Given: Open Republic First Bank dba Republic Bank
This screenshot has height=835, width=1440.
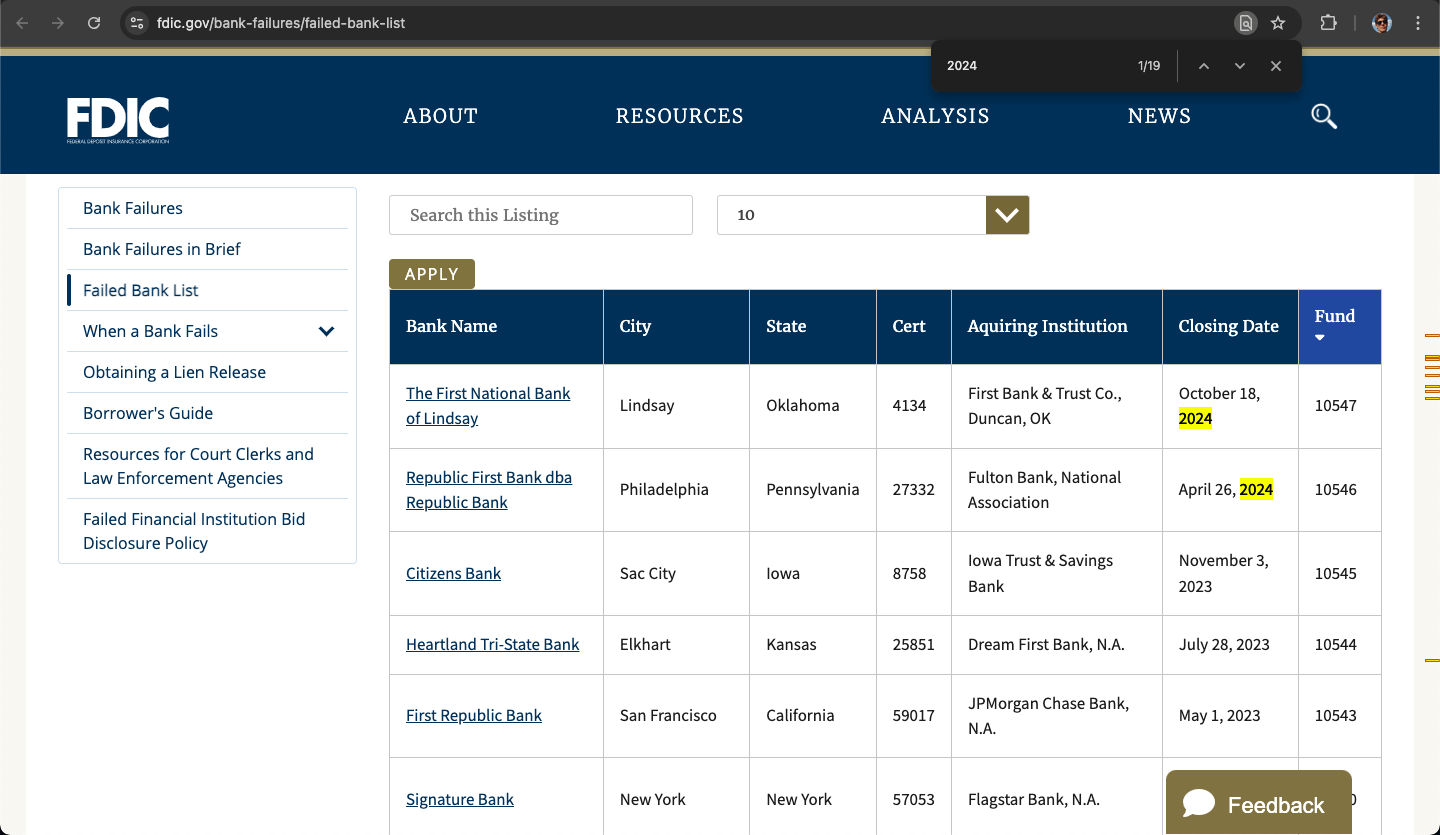Looking at the screenshot, I should pos(489,490).
